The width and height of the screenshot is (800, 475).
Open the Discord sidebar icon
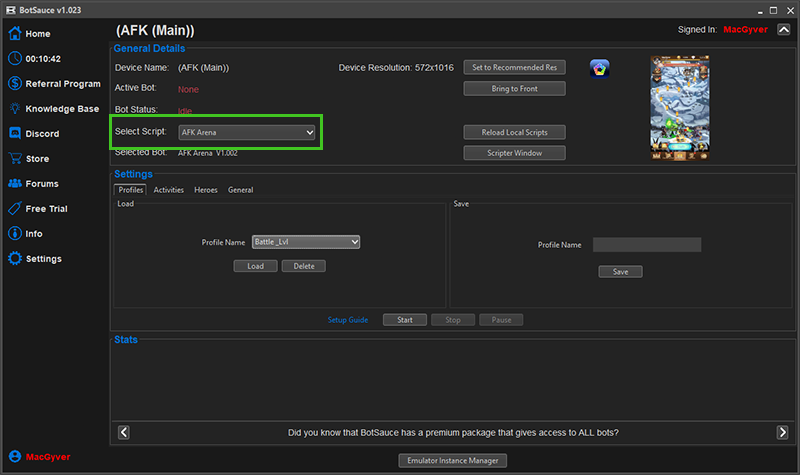point(15,134)
